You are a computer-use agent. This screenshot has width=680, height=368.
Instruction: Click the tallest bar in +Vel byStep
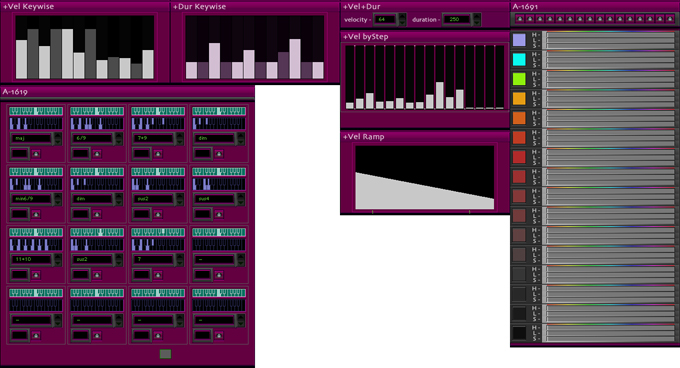click(x=440, y=95)
